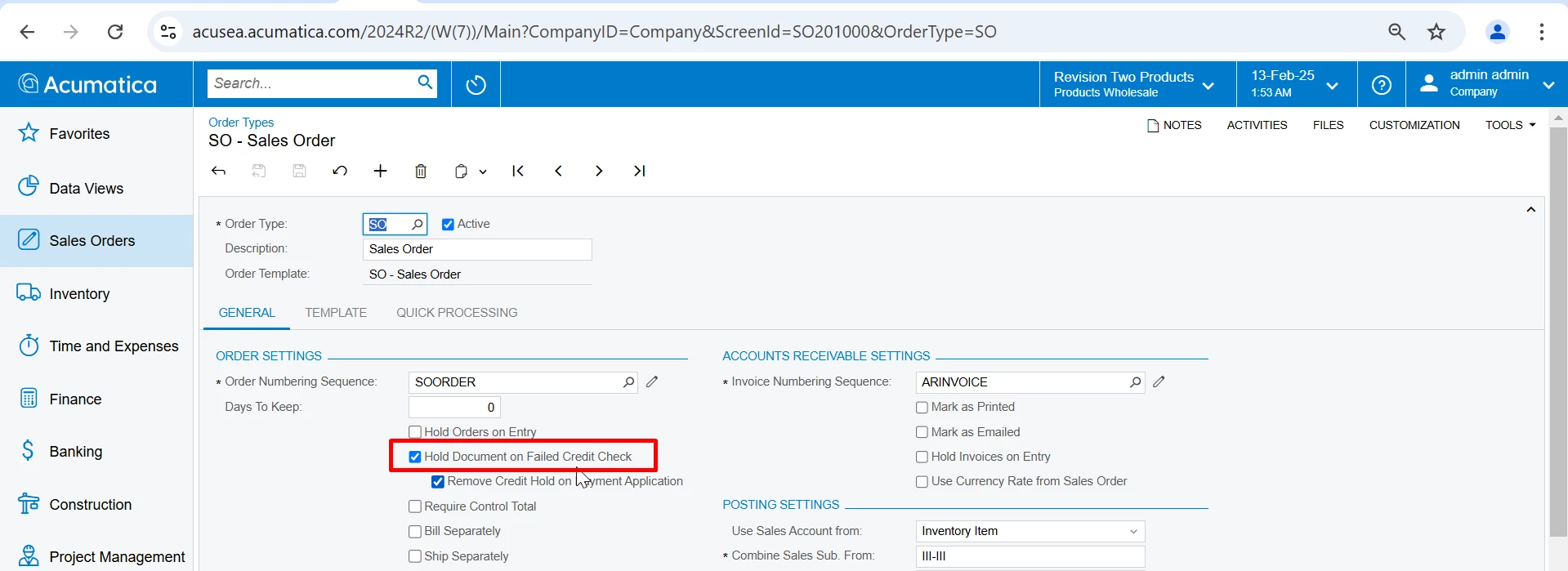Switch to the GENERAL tab

(x=247, y=313)
